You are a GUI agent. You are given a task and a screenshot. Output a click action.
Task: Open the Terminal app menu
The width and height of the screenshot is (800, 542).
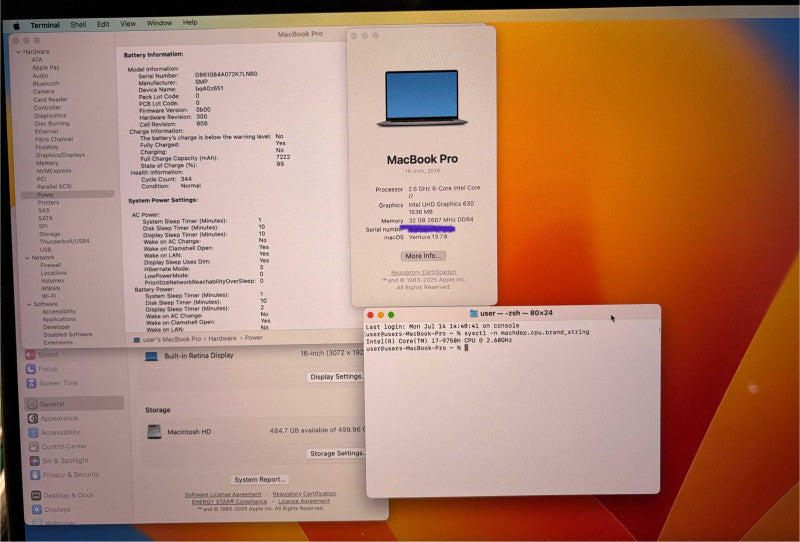tap(45, 25)
